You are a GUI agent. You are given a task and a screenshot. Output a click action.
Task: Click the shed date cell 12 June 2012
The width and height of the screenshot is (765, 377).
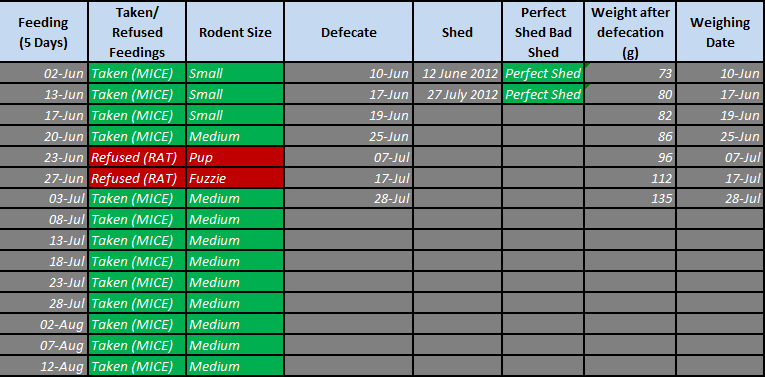click(457, 73)
